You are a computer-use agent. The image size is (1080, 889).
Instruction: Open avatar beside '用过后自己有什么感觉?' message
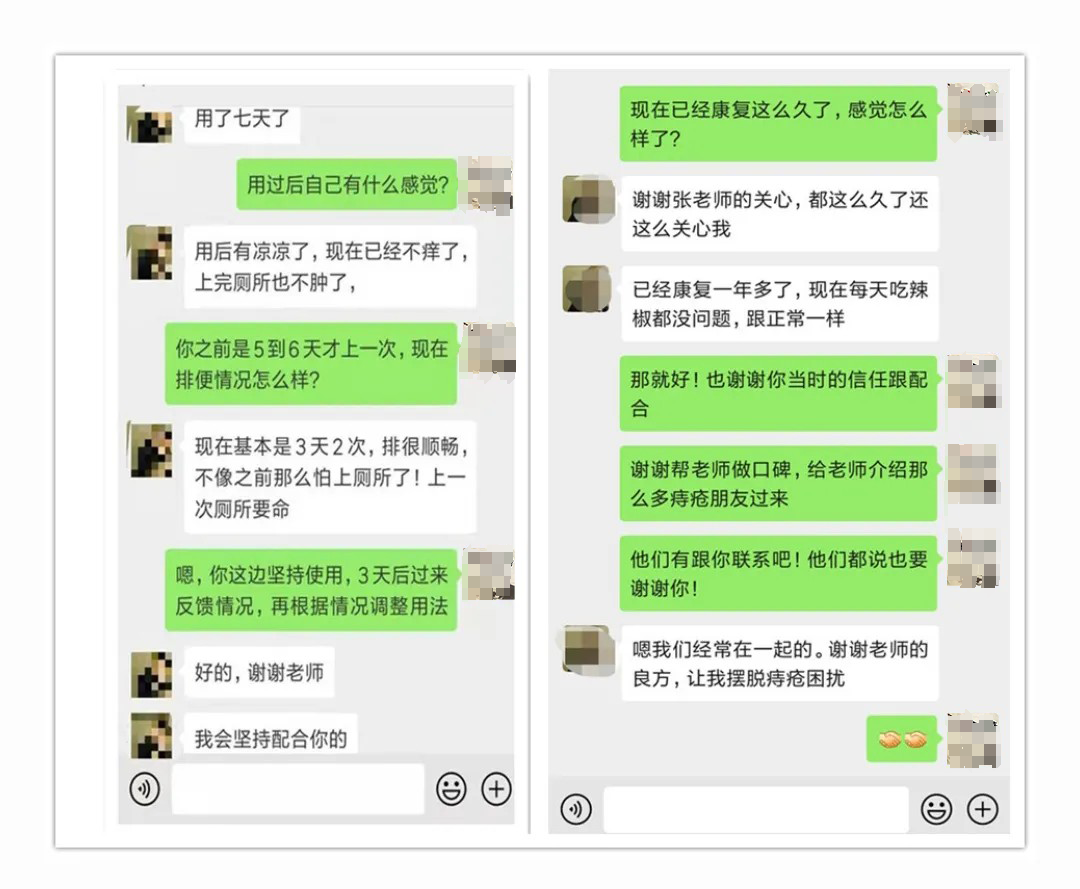(x=490, y=185)
